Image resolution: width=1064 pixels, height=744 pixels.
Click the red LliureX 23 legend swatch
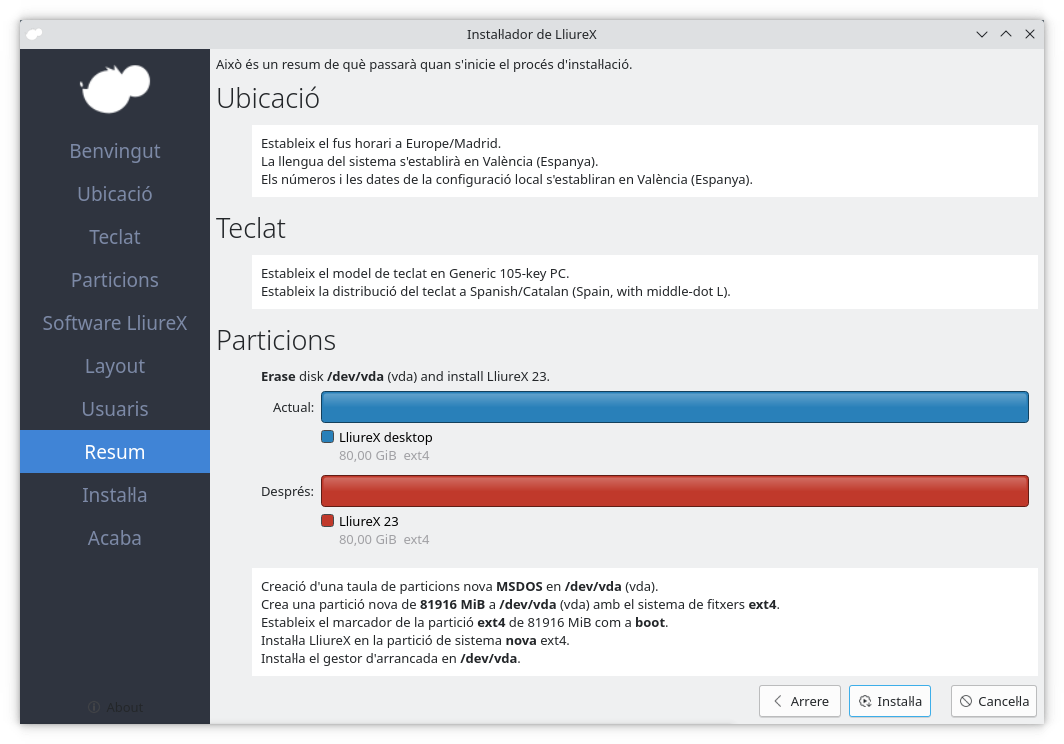click(327, 521)
